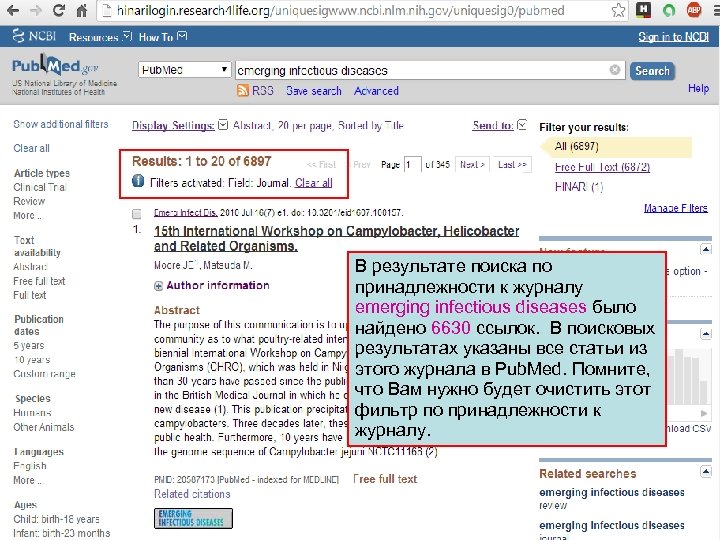This screenshot has height=540, width=720.
Task: Click the page number input field
Action: click(412, 164)
